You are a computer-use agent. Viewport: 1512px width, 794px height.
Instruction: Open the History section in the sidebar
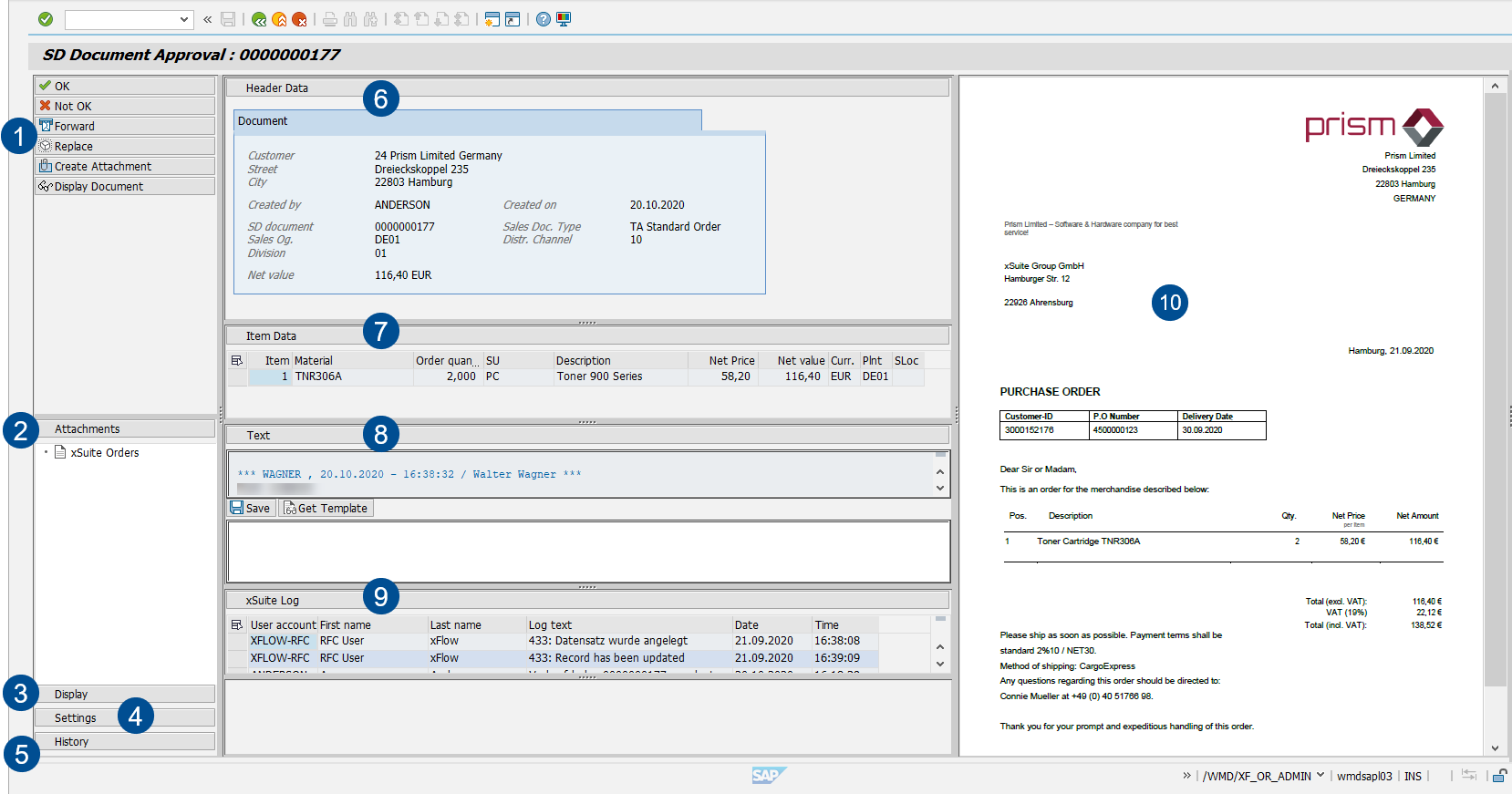[125, 741]
